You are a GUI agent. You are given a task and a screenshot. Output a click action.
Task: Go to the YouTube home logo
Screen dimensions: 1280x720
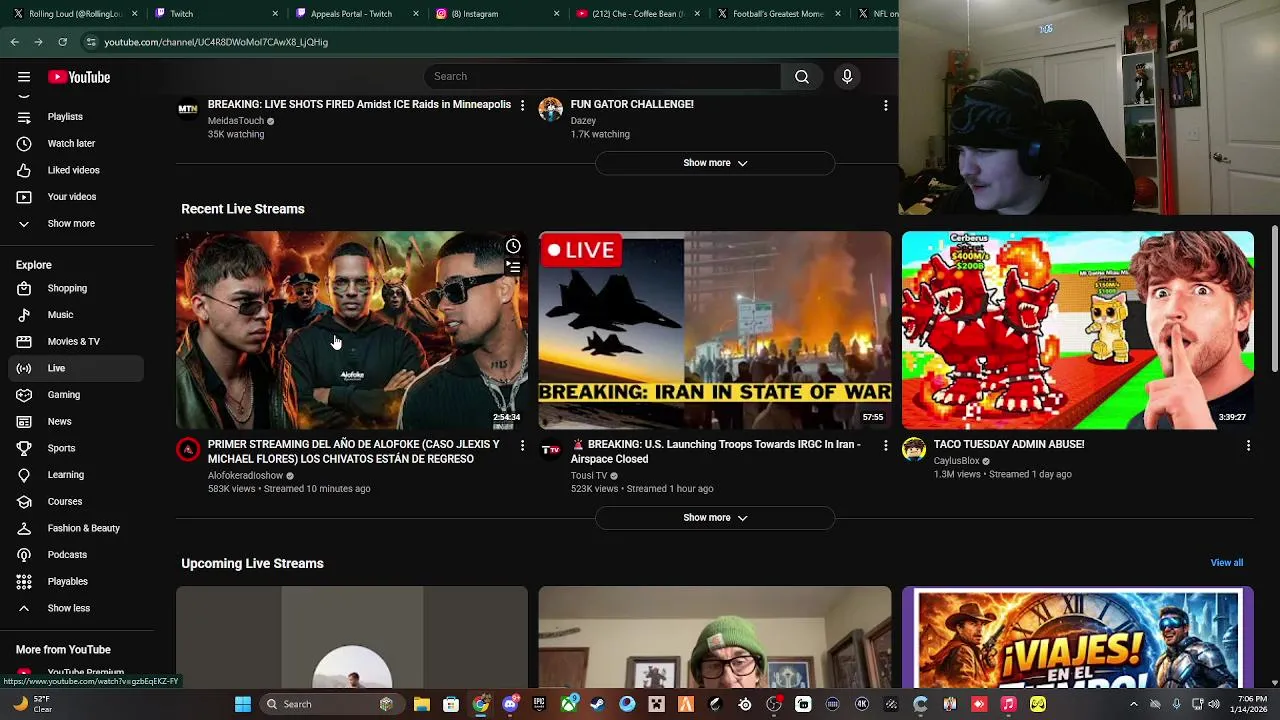(x=79, y=77)
